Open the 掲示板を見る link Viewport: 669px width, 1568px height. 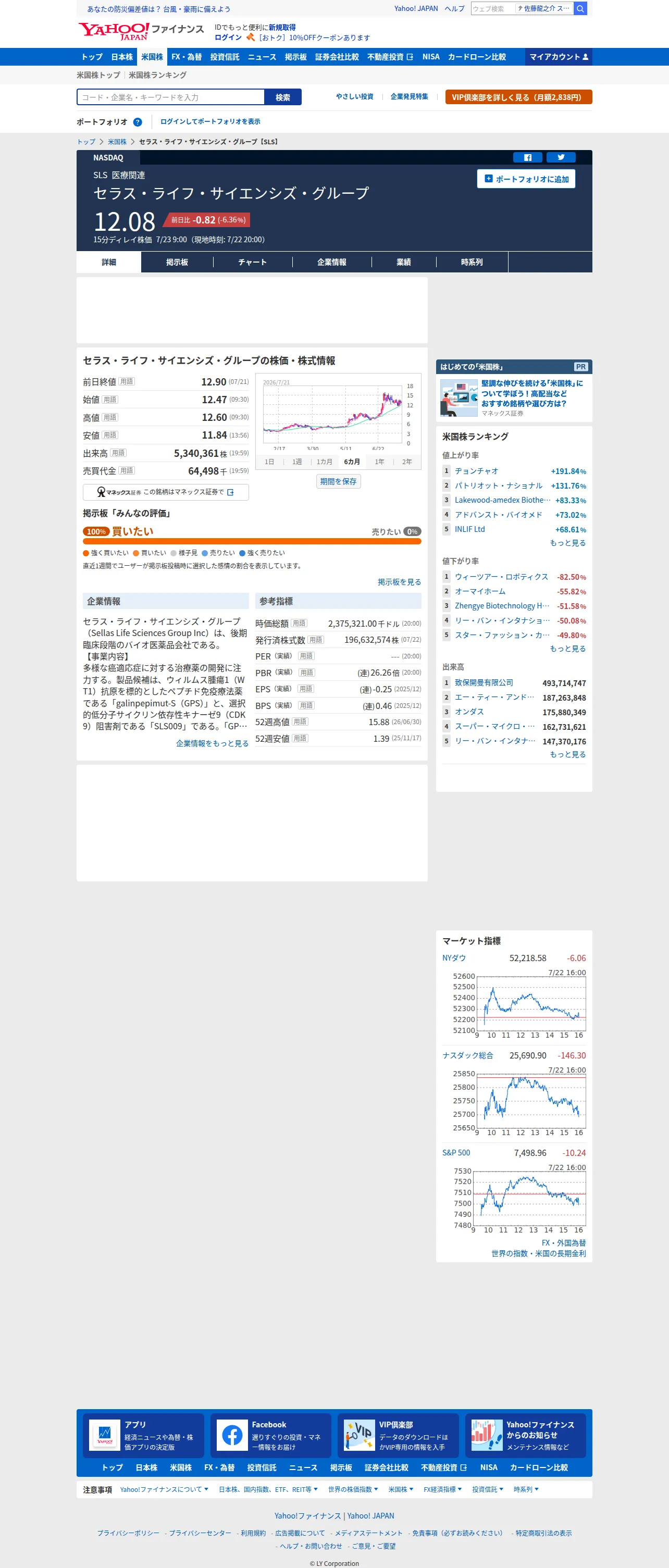(x=399, y=582)
